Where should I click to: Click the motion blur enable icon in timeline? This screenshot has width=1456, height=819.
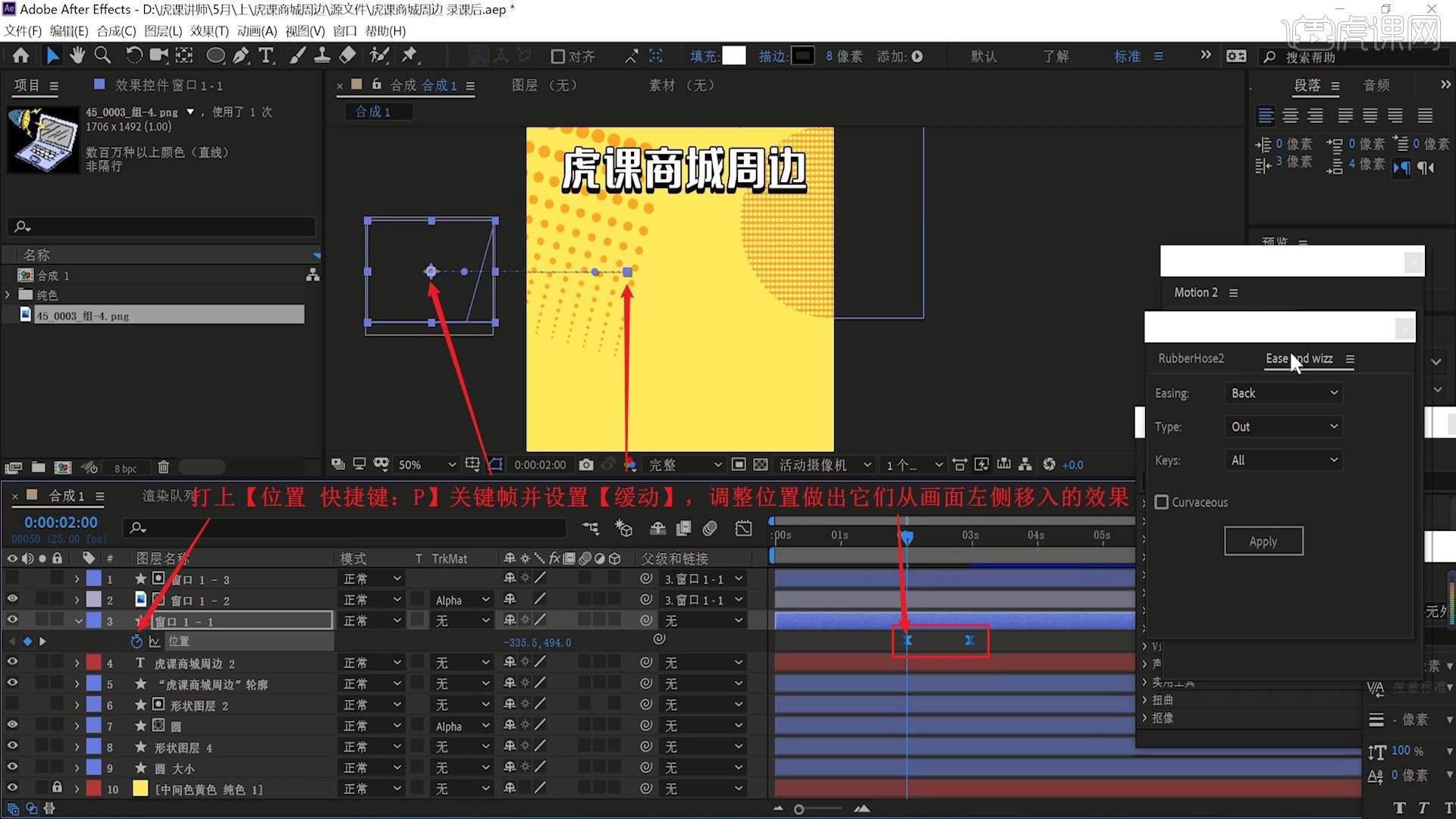click(710, 528)
